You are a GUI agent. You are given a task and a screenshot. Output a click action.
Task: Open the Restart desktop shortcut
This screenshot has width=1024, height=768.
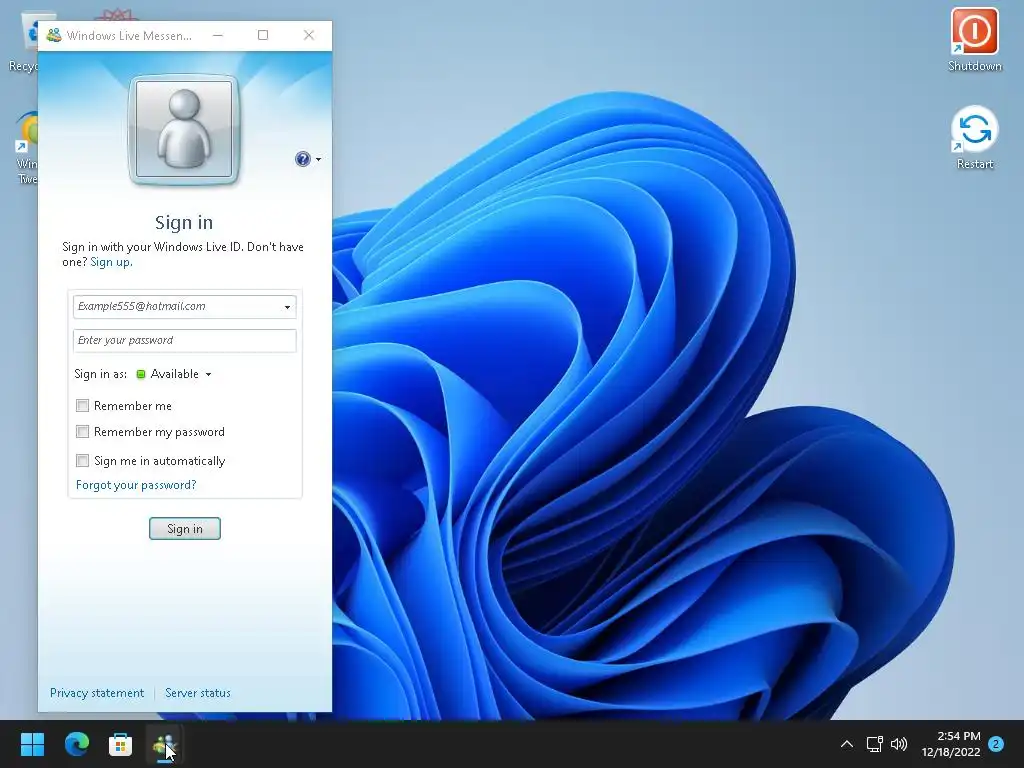click(x=974, y=138)
